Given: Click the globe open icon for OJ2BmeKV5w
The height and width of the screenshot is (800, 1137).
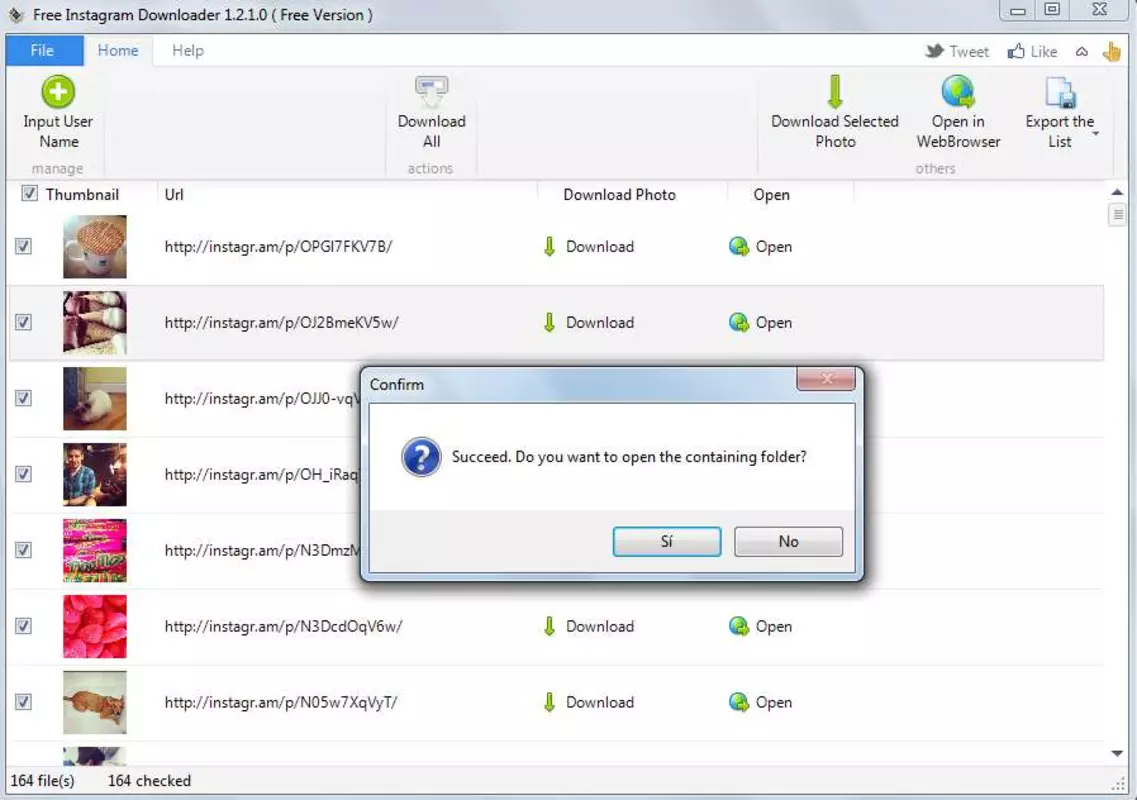Looking at the screenshot, I should (x=739, y=323).
